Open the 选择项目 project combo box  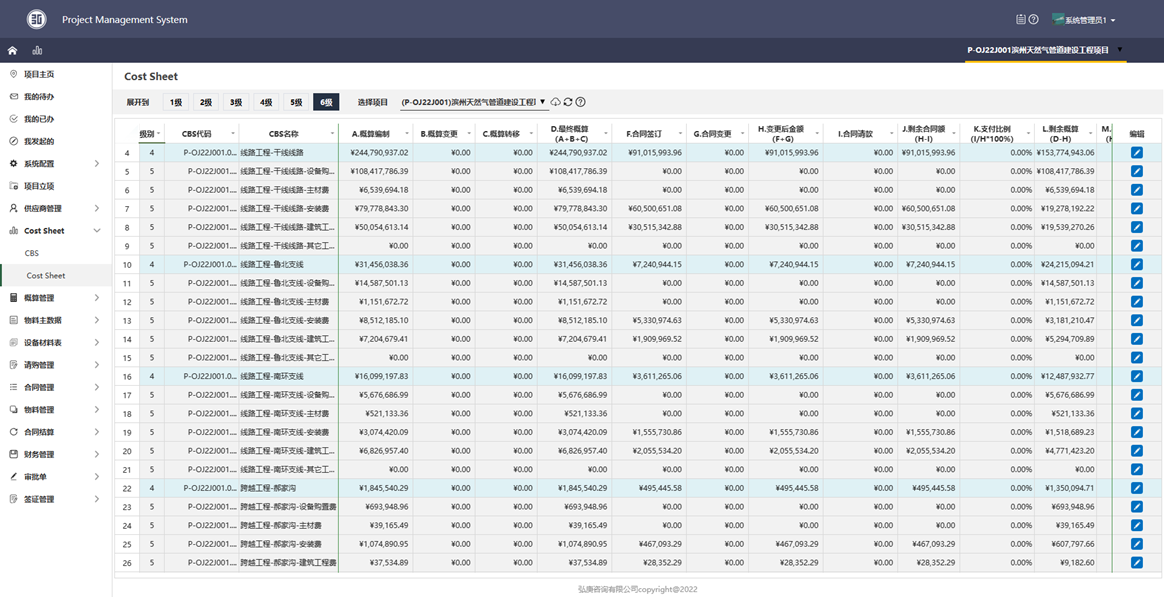coord(473,102)
